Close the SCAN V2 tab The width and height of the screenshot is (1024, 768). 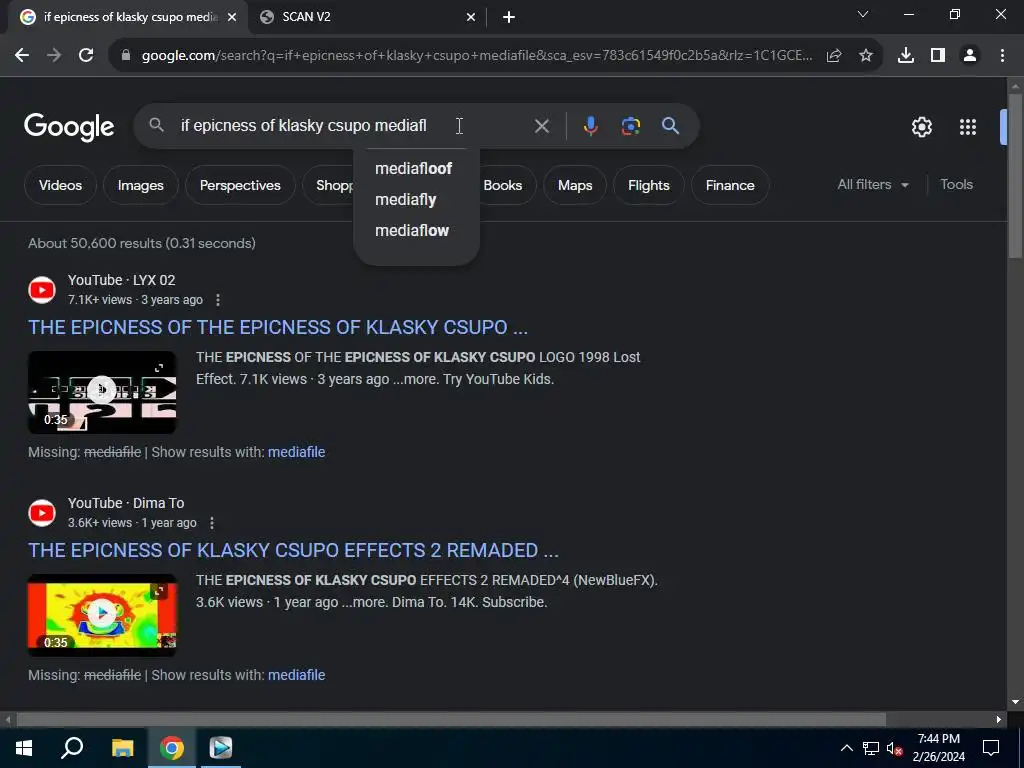[471, 18]
